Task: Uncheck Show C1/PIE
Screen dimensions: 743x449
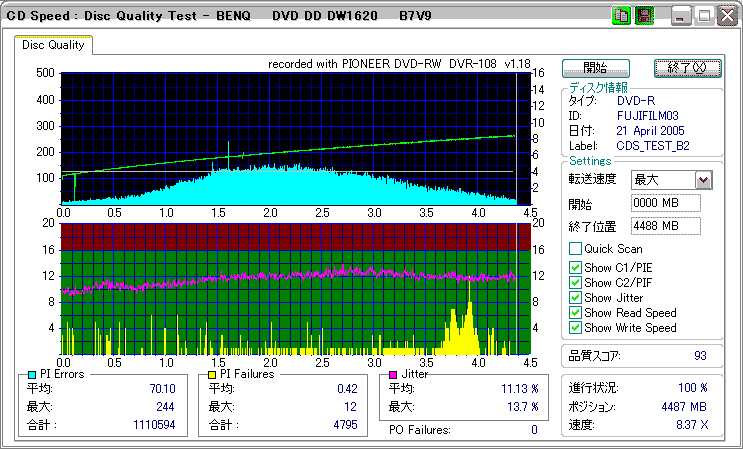Action: pos(575,267)
